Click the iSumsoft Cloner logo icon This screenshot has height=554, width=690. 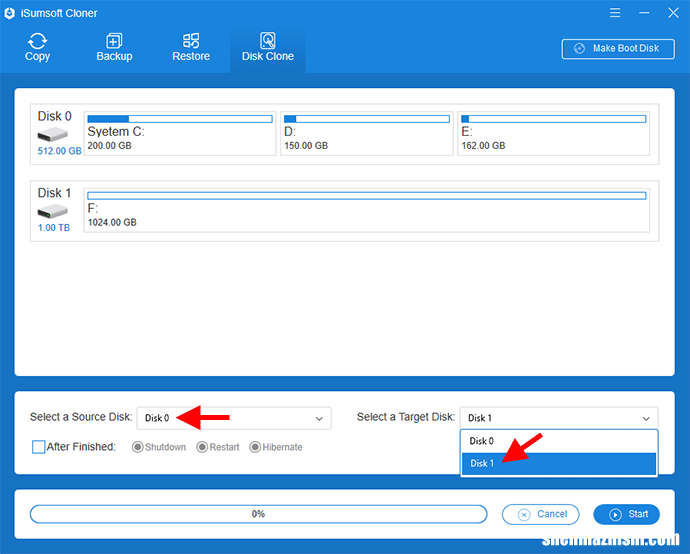10,13
